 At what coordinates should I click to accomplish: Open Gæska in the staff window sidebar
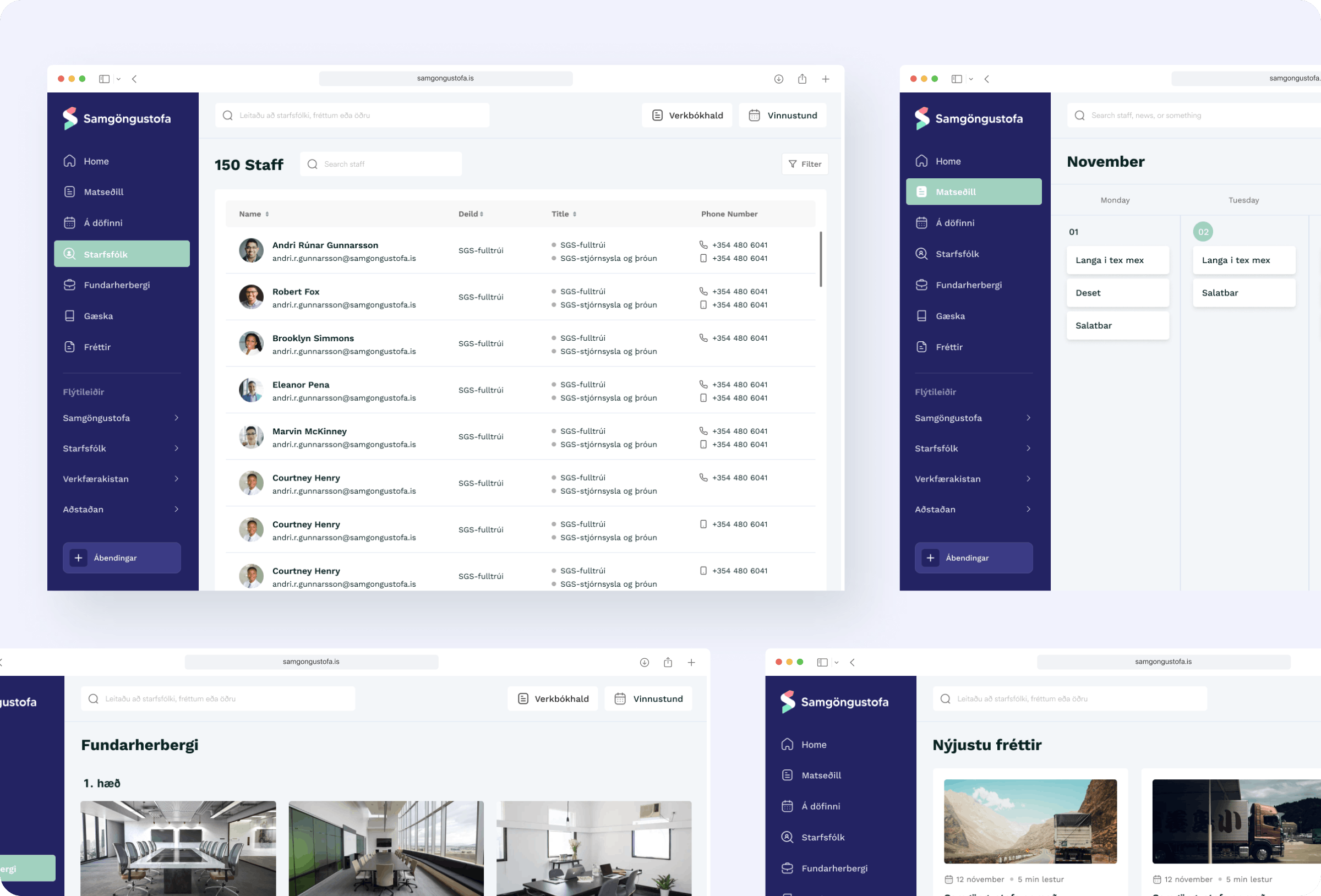[122, 316]
